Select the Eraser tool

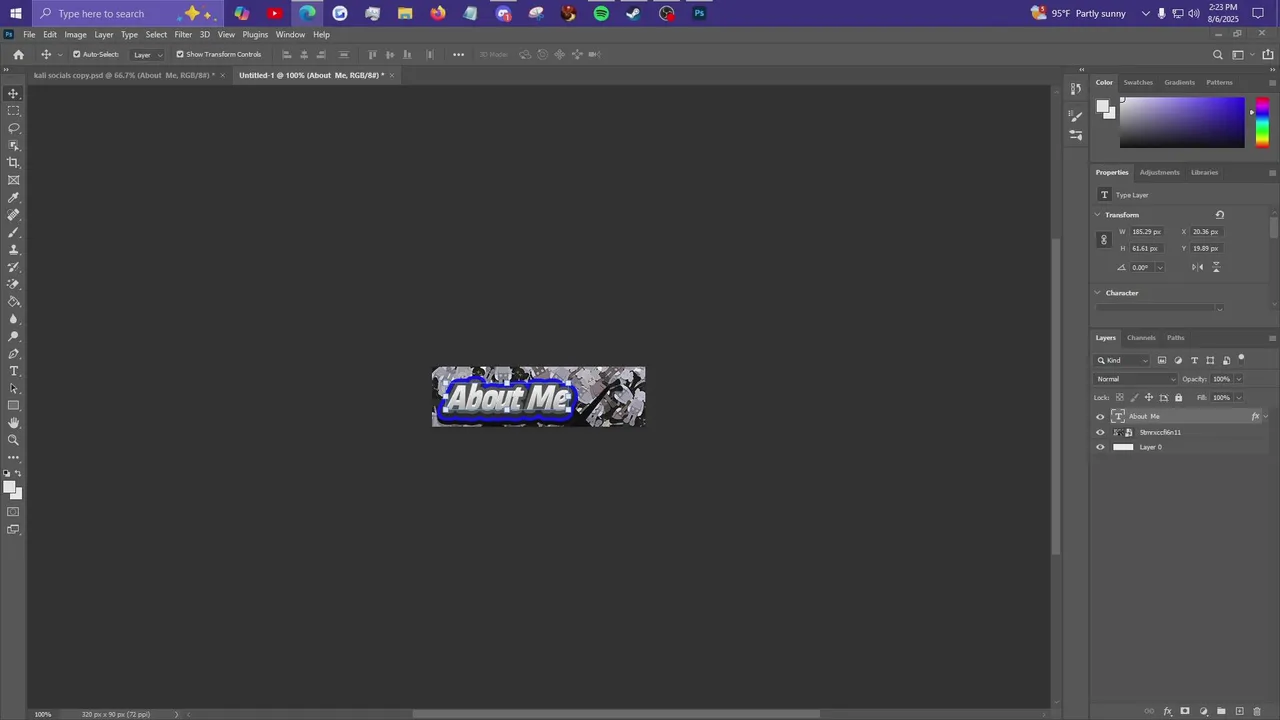point(13,284)
